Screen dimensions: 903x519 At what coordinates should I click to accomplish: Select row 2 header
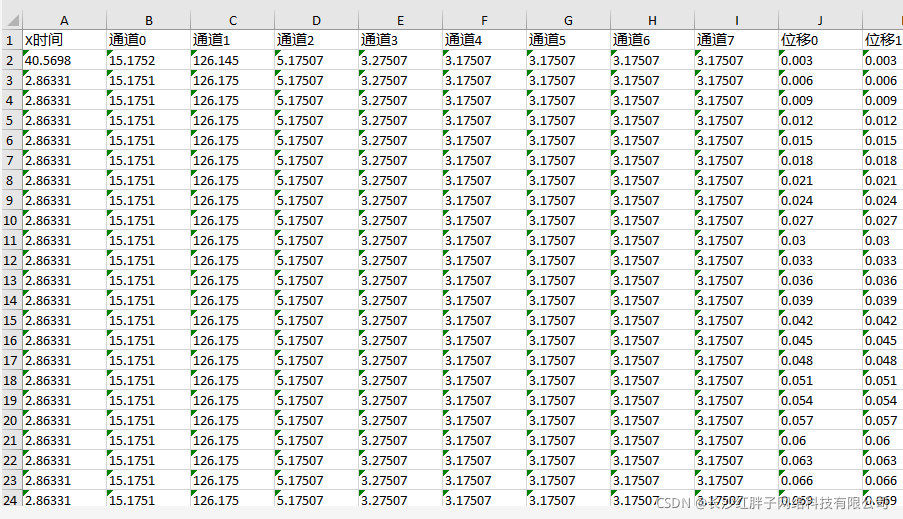click(12, 60)
